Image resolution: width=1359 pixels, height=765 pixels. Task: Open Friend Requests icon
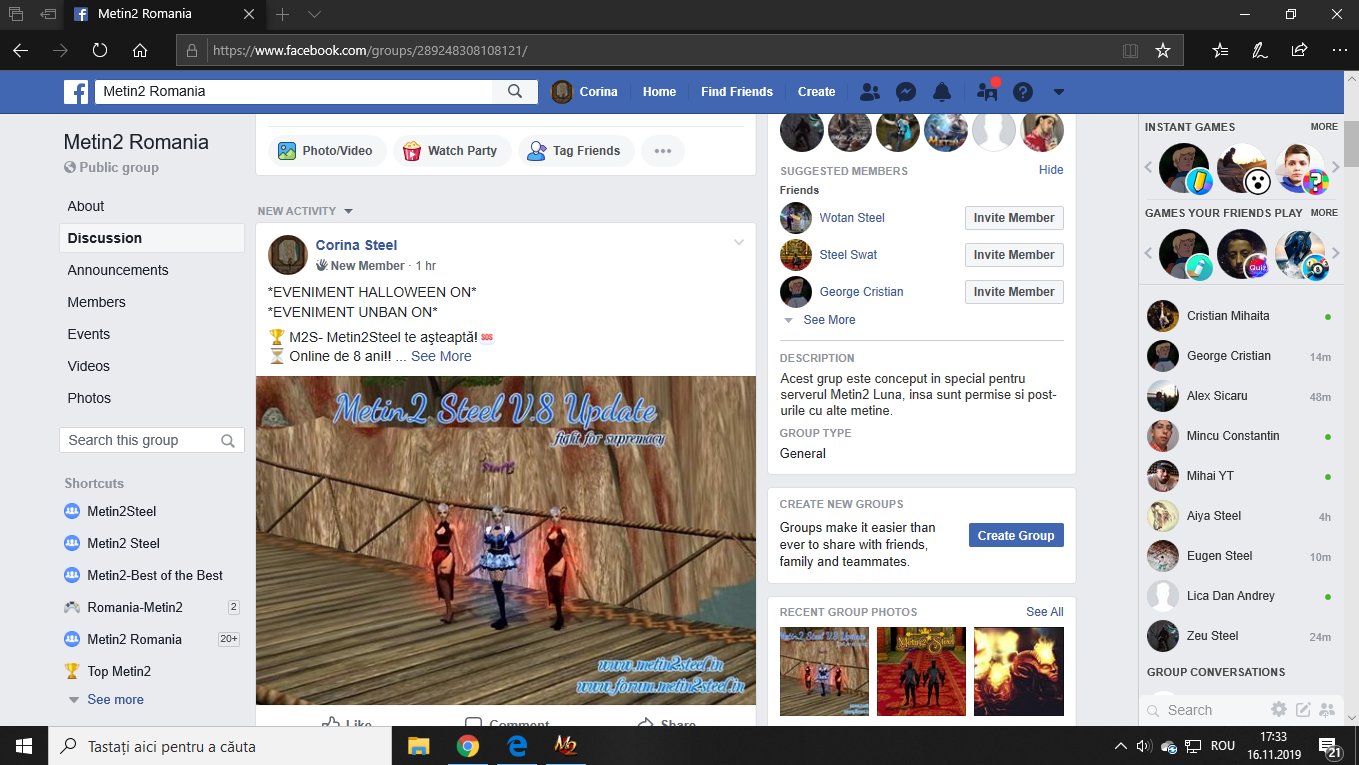pos(870,92)
